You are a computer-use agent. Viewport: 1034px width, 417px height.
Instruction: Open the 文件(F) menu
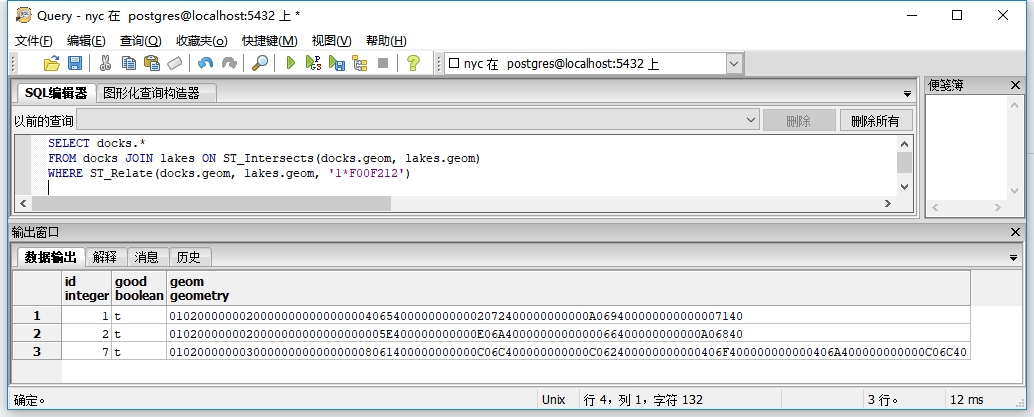click(x=34, y=41)
